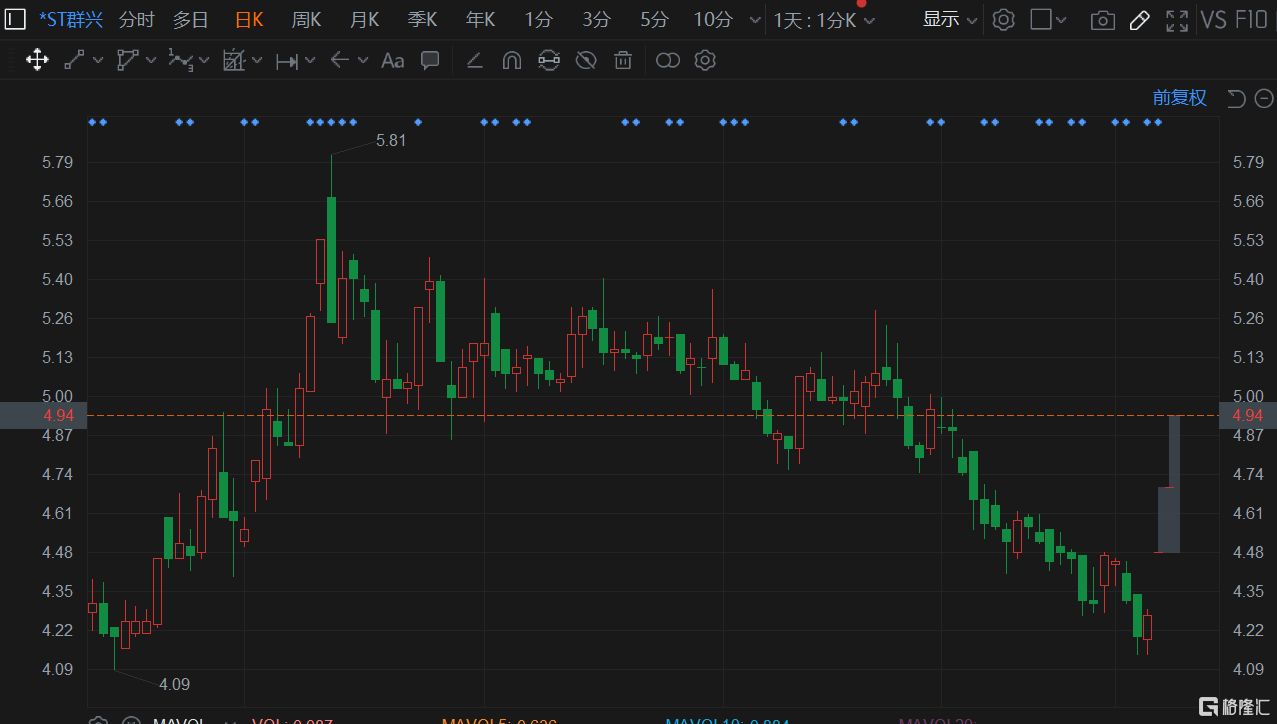Switch to the 分时 chart tab
Viewport: 1277px width, 724px height.
136,19
